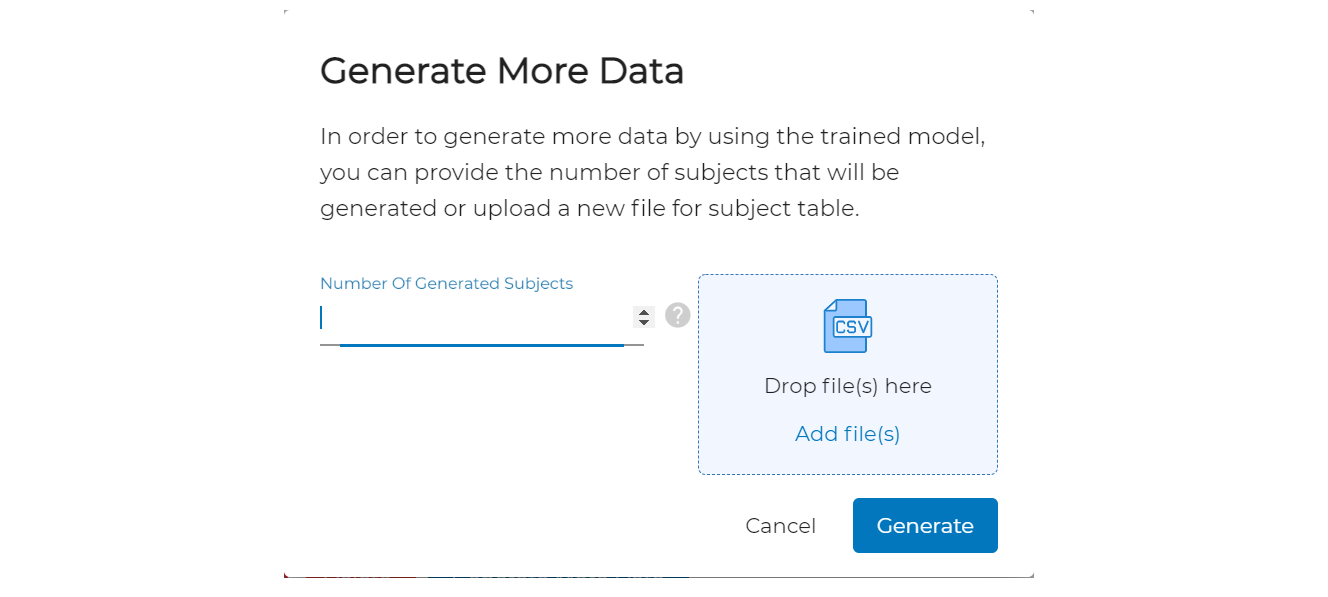Click the 'upload a new file' description line
The width and height of the screenshot is (1328, 597).
coord(590,209)
